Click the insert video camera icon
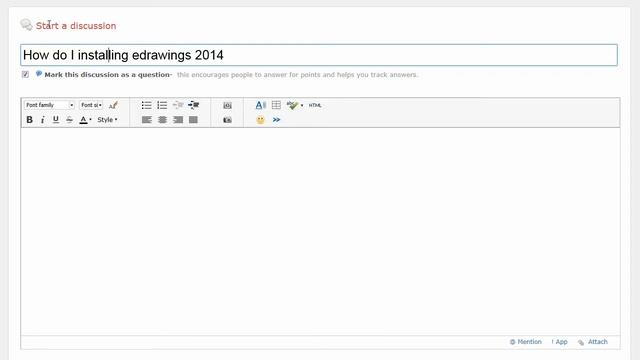 point(227,120)
